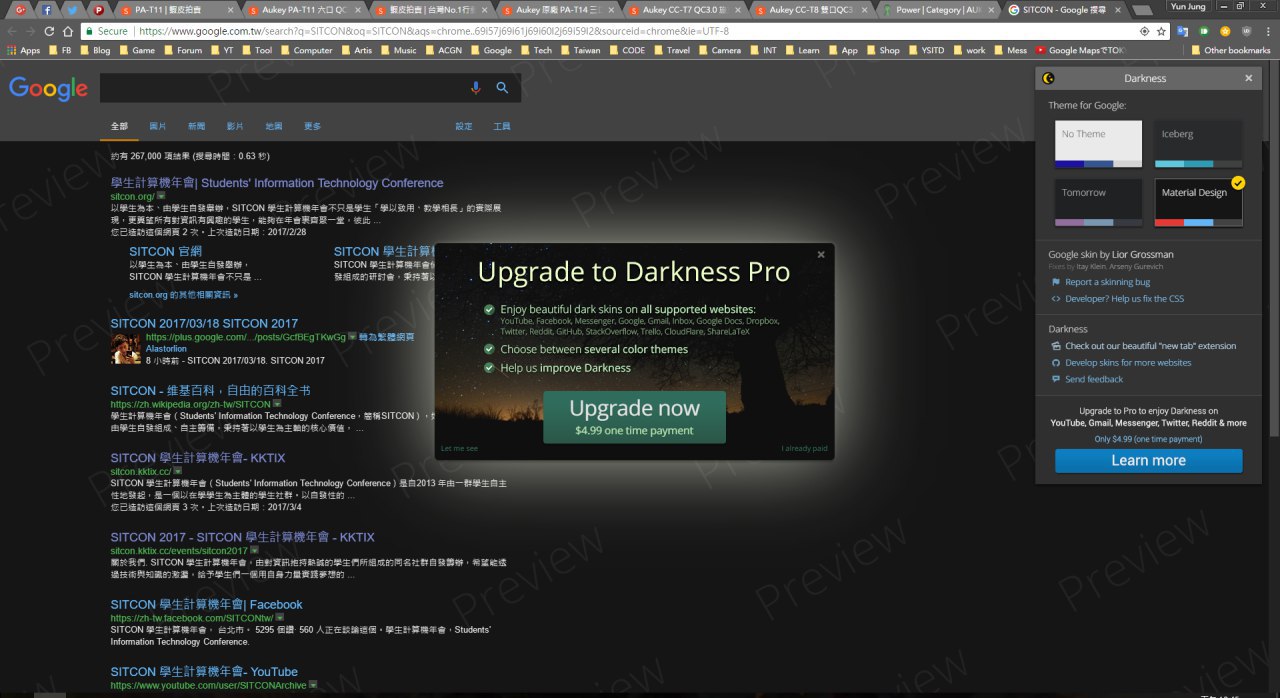This screenshot has width=1280, height=698.
Task: Click the location target icon in address bar
Action: tap(1144, 31)
